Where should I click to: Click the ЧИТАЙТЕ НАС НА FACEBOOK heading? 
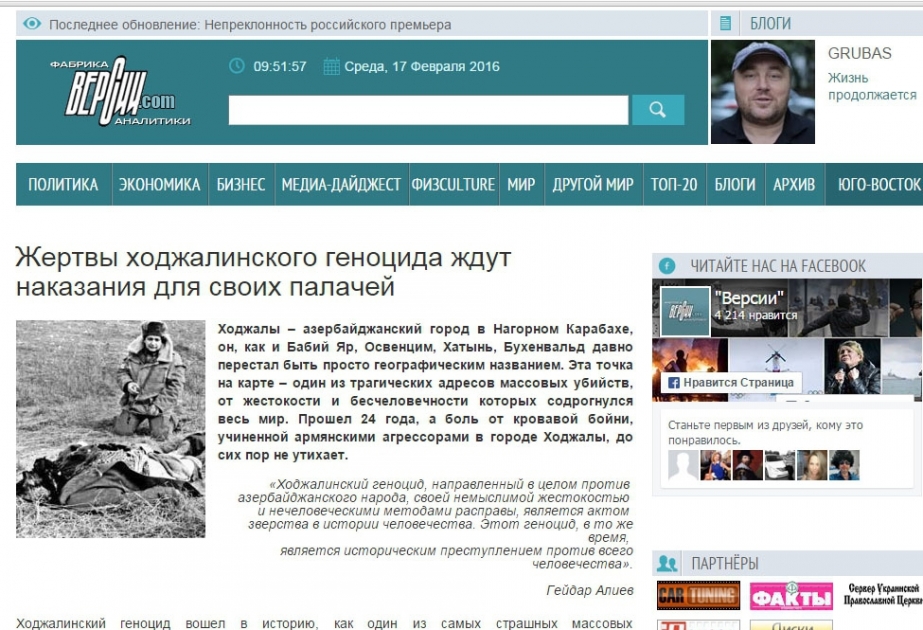778,266
